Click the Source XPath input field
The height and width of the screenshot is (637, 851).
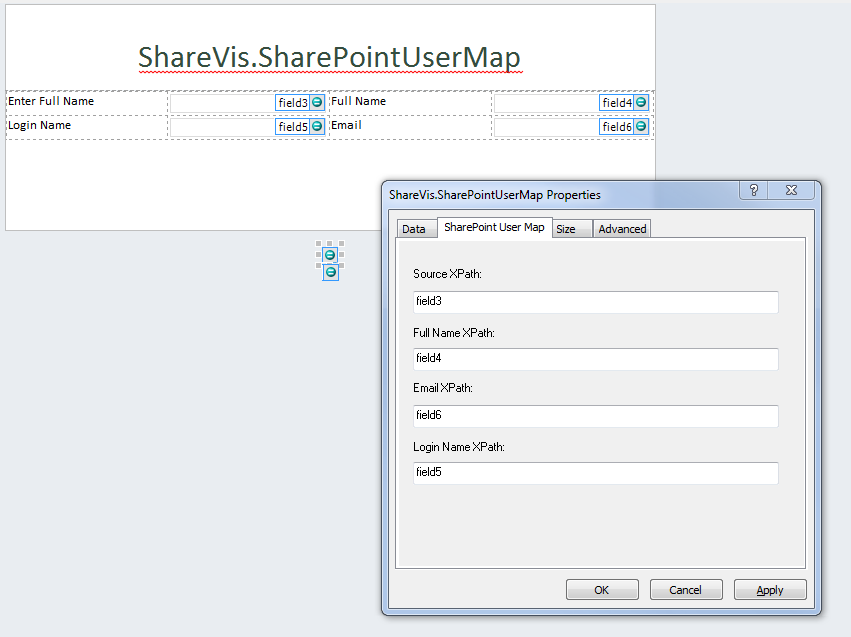pyautogui.click(x=595, y=302)
